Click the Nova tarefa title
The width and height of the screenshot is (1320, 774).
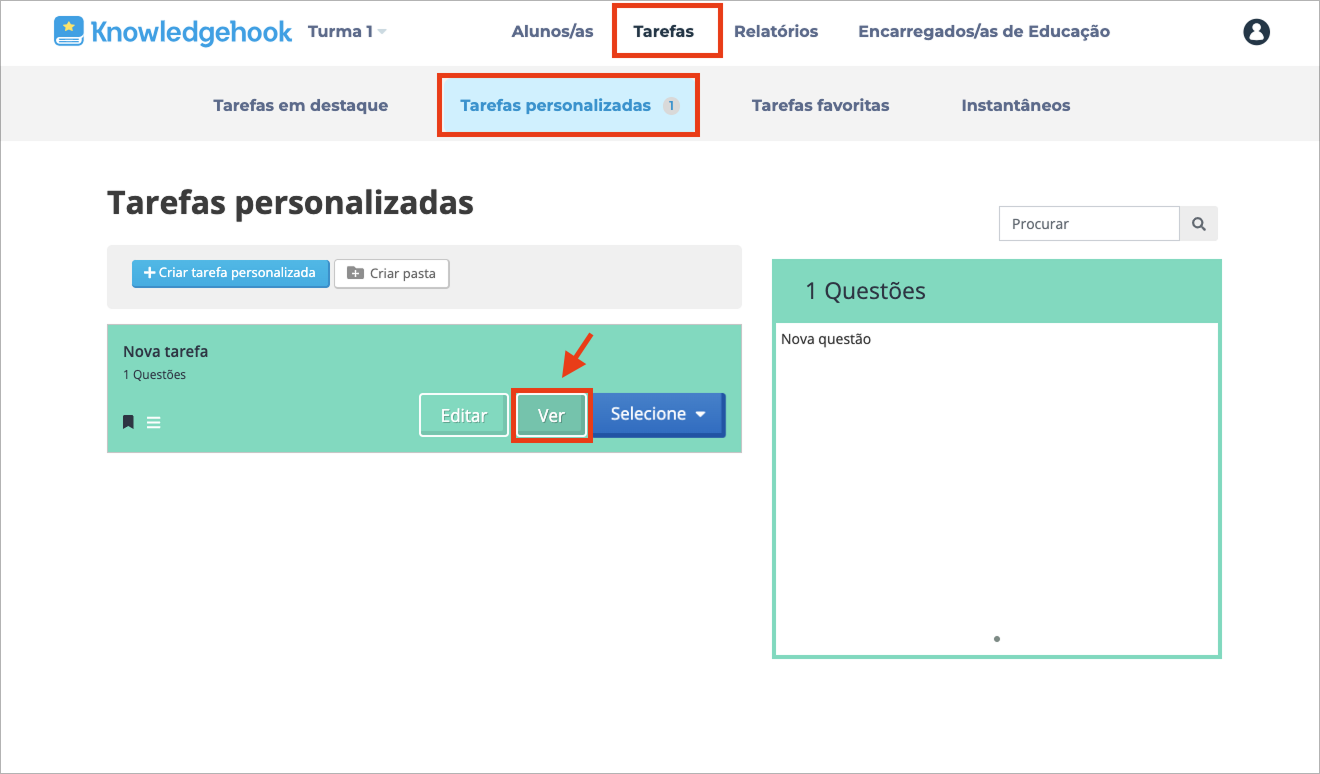click(x=166, y=351)
